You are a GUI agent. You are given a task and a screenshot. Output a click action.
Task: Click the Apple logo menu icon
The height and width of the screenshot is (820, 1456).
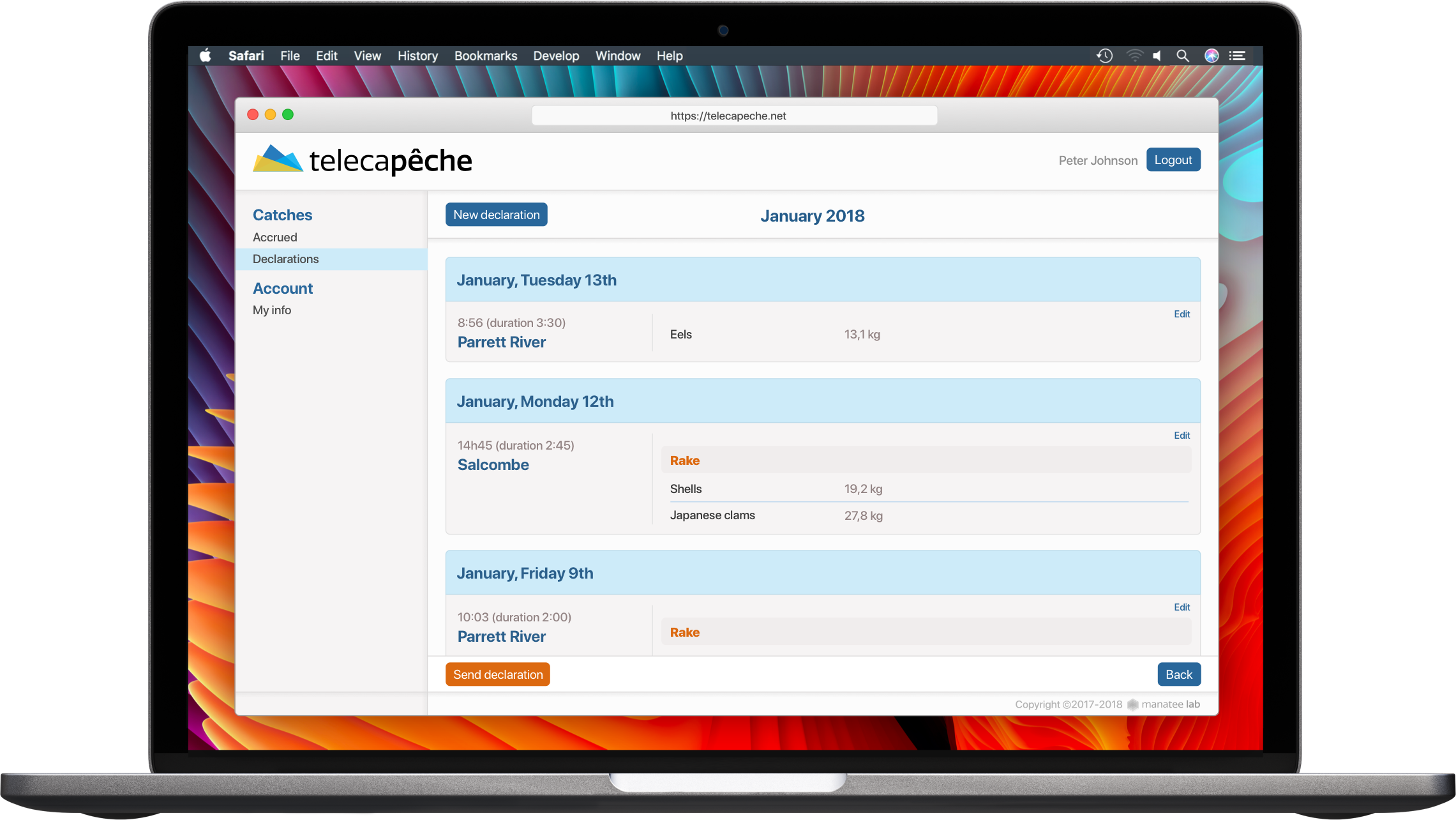point(206,56)
